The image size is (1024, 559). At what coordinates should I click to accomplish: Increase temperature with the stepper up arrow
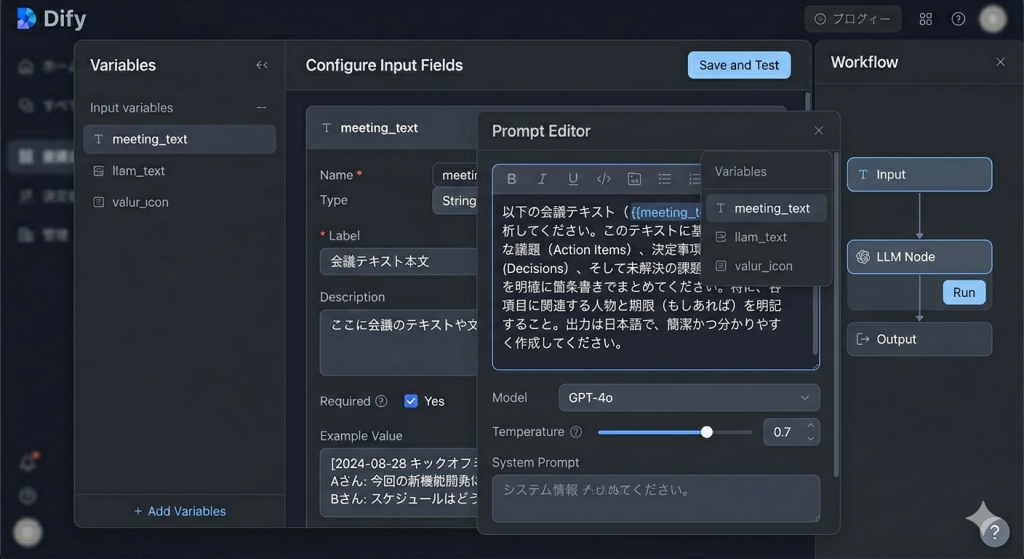click(x=811, y=426)
